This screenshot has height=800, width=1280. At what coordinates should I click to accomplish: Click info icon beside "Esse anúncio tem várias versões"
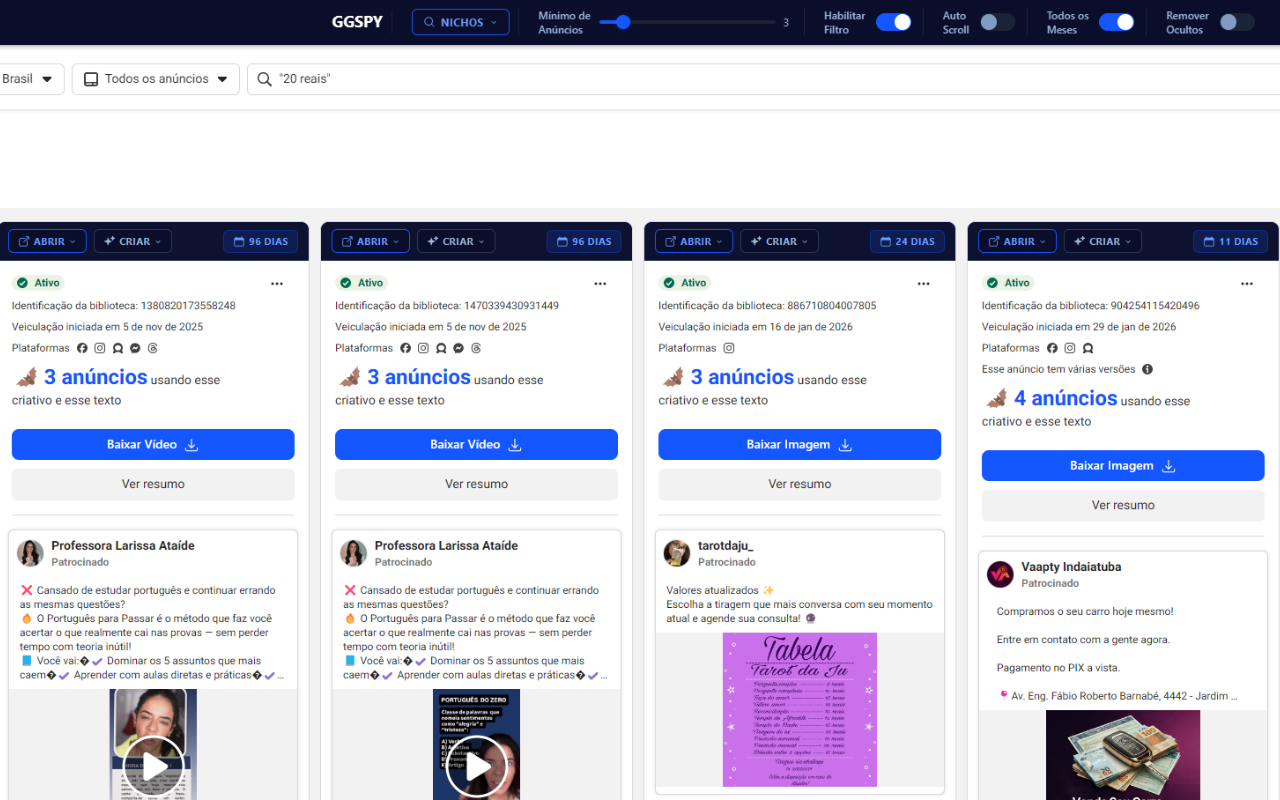click(1147, 369)
